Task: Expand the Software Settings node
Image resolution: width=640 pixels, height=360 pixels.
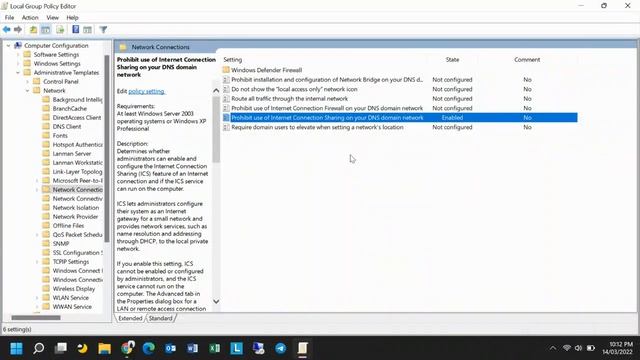Action: (x=18, y=55)
